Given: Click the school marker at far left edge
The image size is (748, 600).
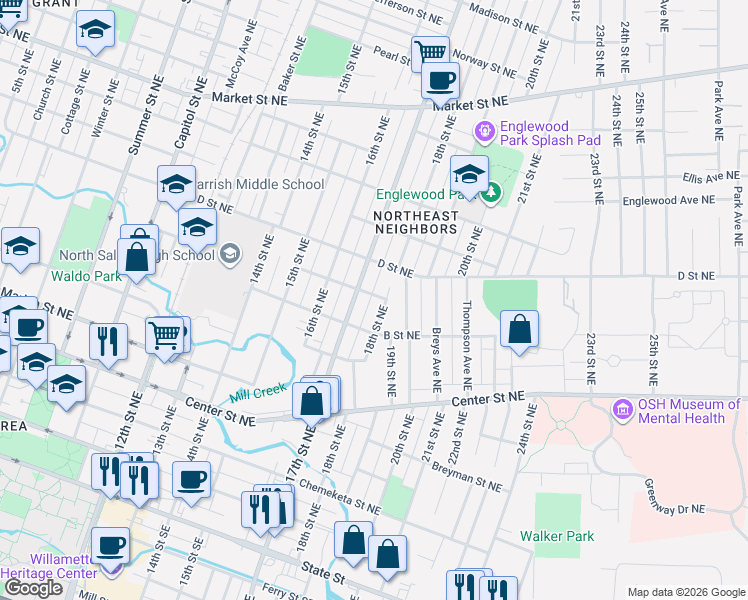Looking at the screenshot, I should (x=20, y=247).
